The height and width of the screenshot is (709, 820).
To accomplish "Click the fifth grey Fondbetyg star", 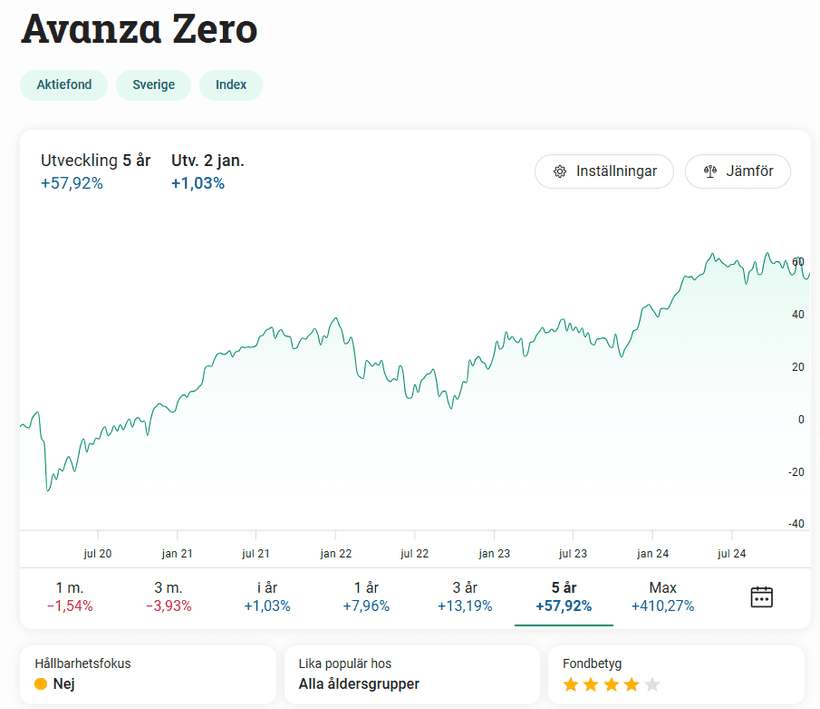I will pyautogui.click(x=653, y=685).
